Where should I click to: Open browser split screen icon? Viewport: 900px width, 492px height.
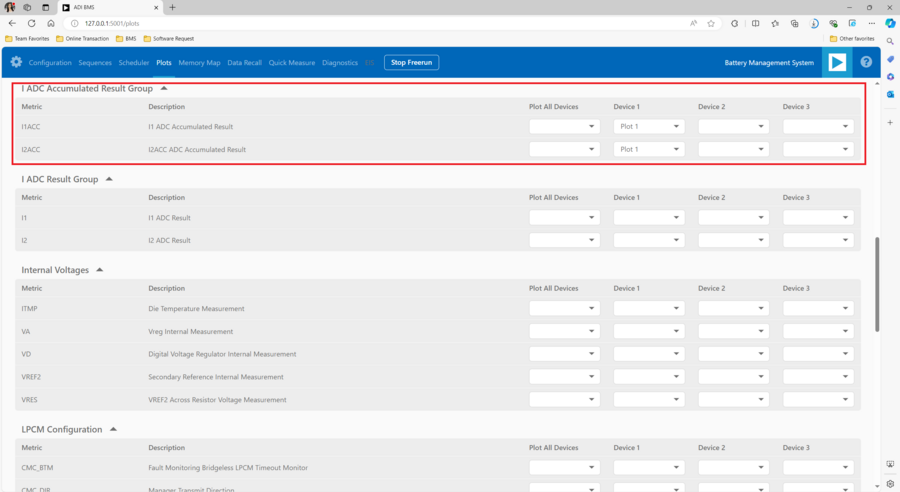point(755,23)
